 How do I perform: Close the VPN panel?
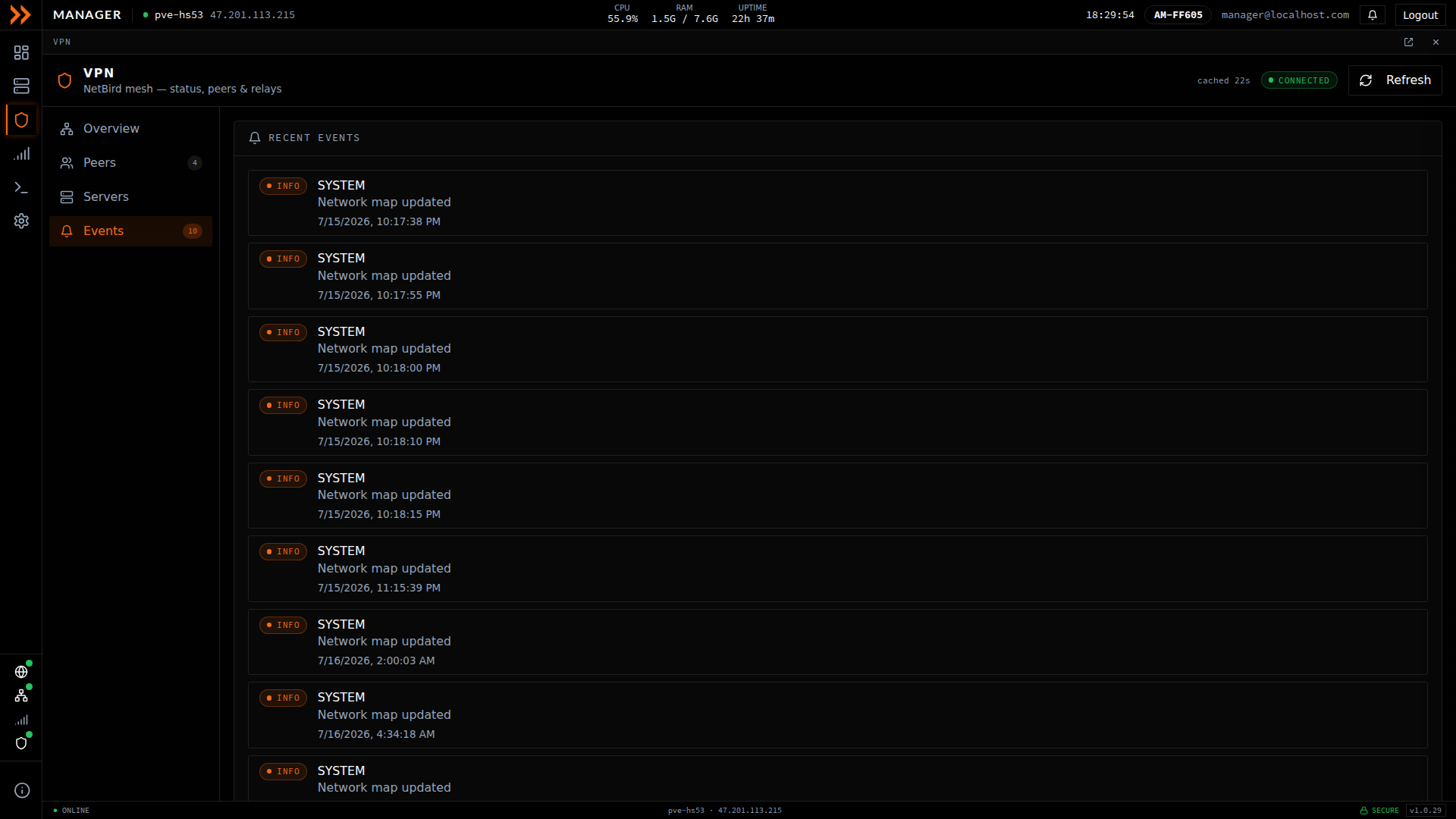pos(1436,42)
